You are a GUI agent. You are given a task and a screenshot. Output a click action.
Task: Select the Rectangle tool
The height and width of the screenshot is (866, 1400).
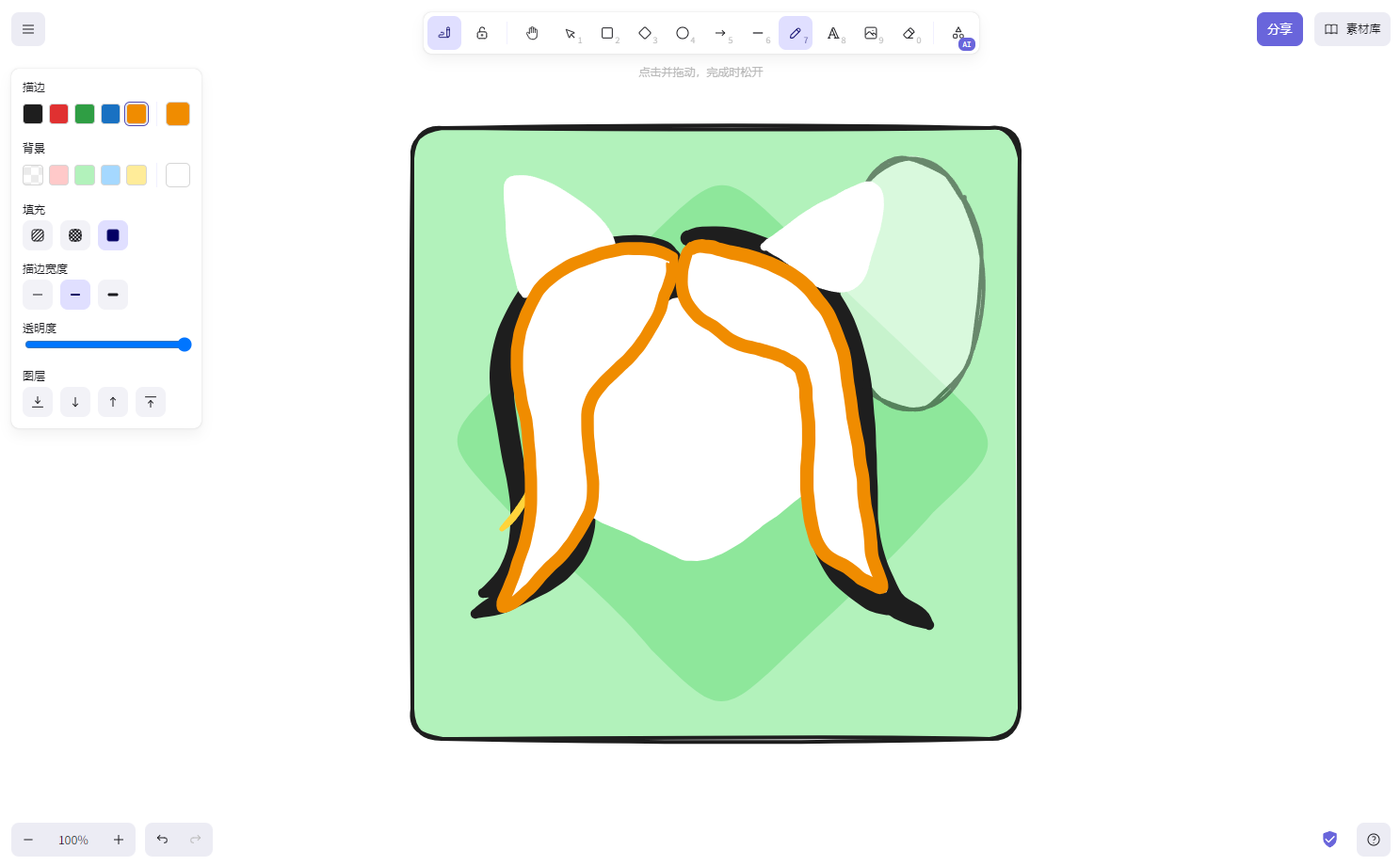[x=607, y=33]
